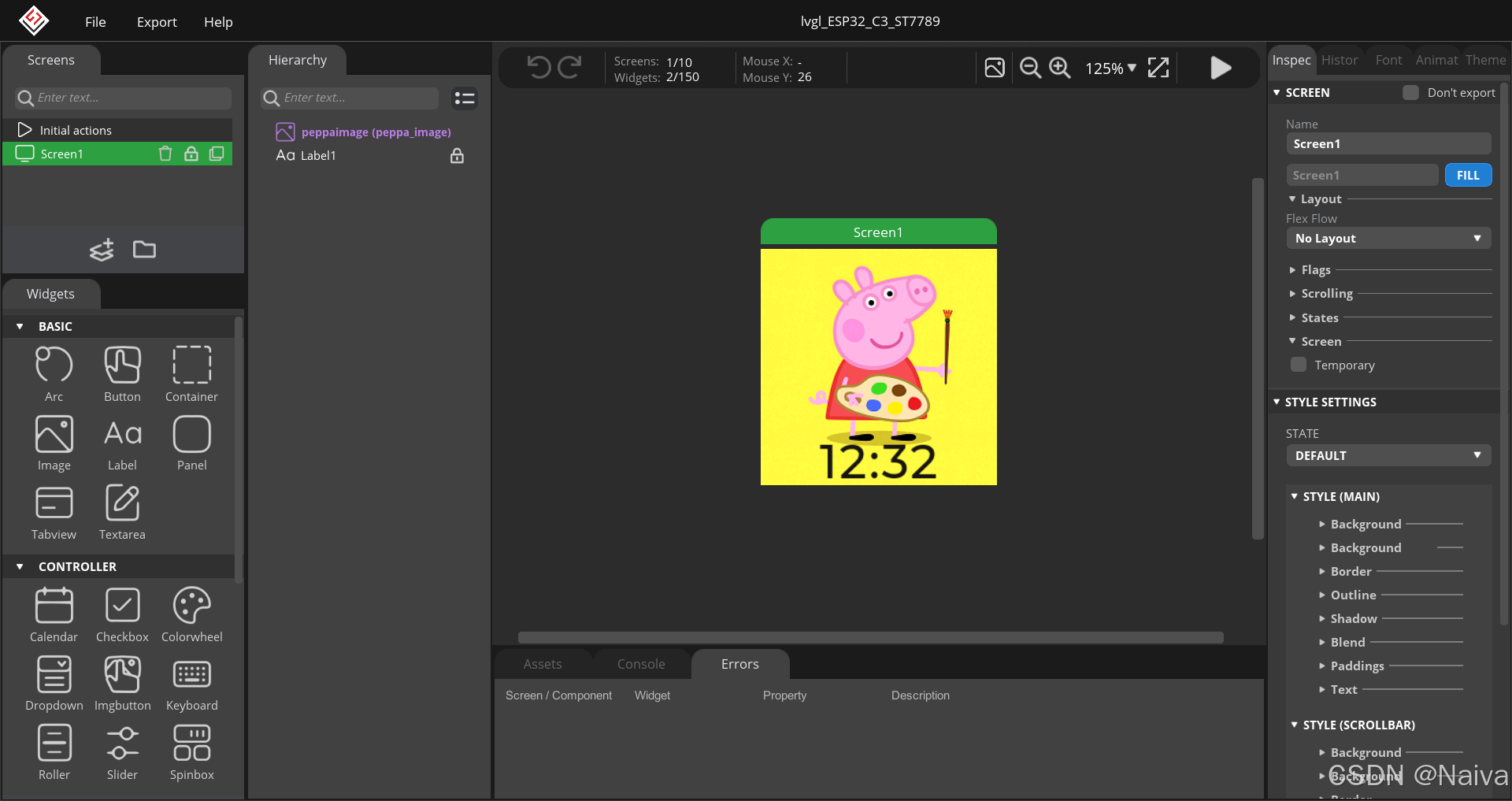Select Initial actions in Screens list

(x=118, y=130)
